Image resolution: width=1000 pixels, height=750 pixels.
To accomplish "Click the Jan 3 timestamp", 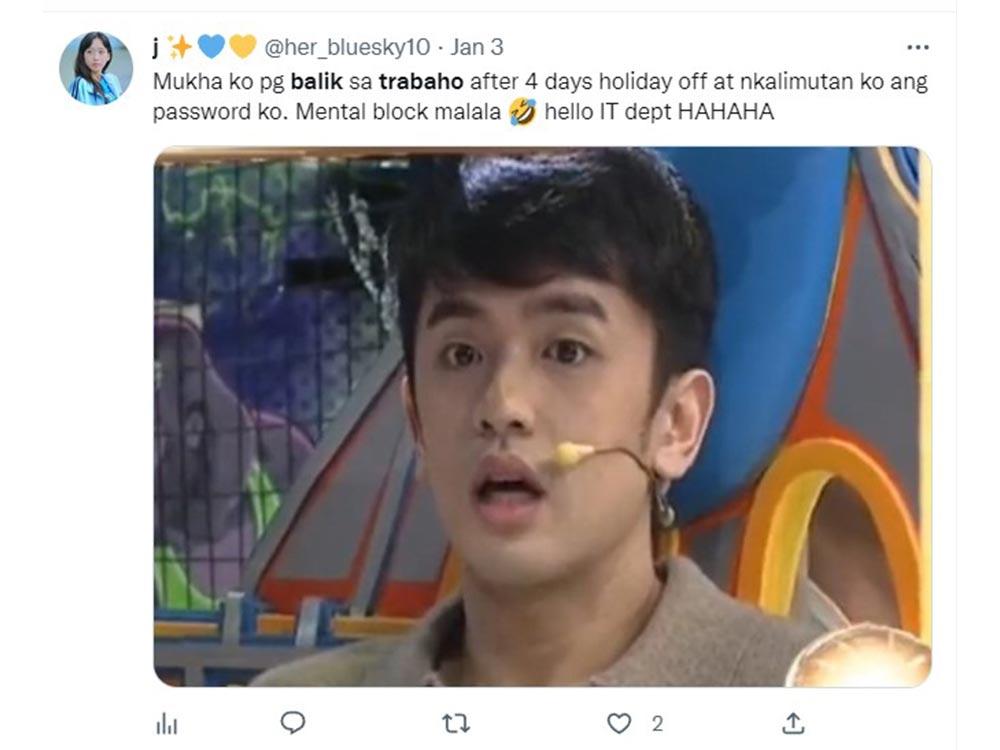I will point(477,47).
